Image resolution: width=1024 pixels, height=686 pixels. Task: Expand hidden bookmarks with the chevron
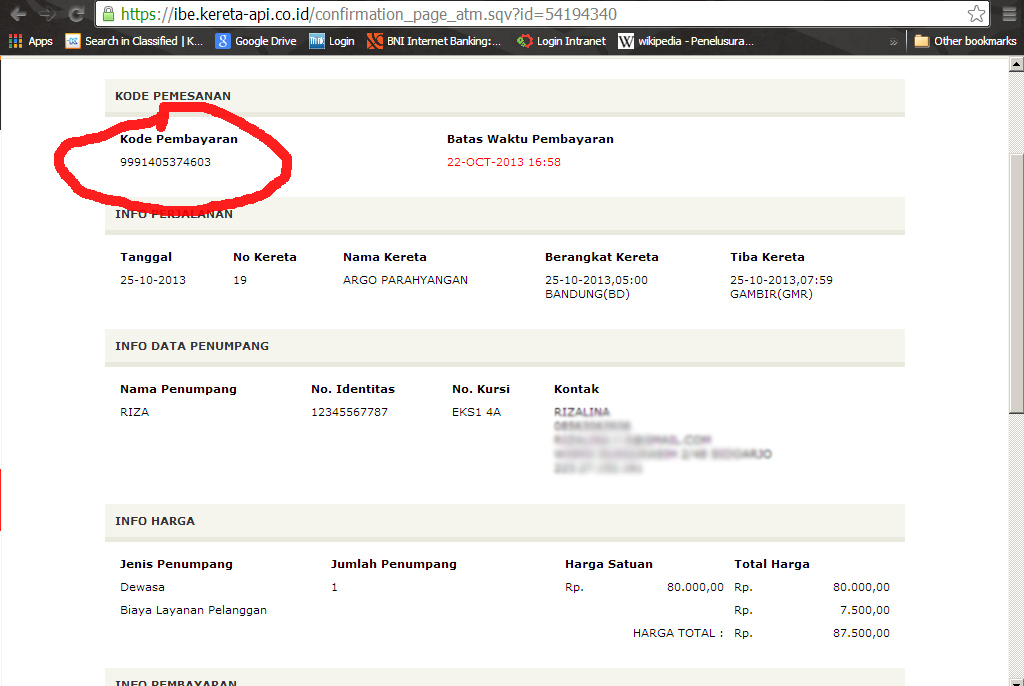(x=893, y=42)
